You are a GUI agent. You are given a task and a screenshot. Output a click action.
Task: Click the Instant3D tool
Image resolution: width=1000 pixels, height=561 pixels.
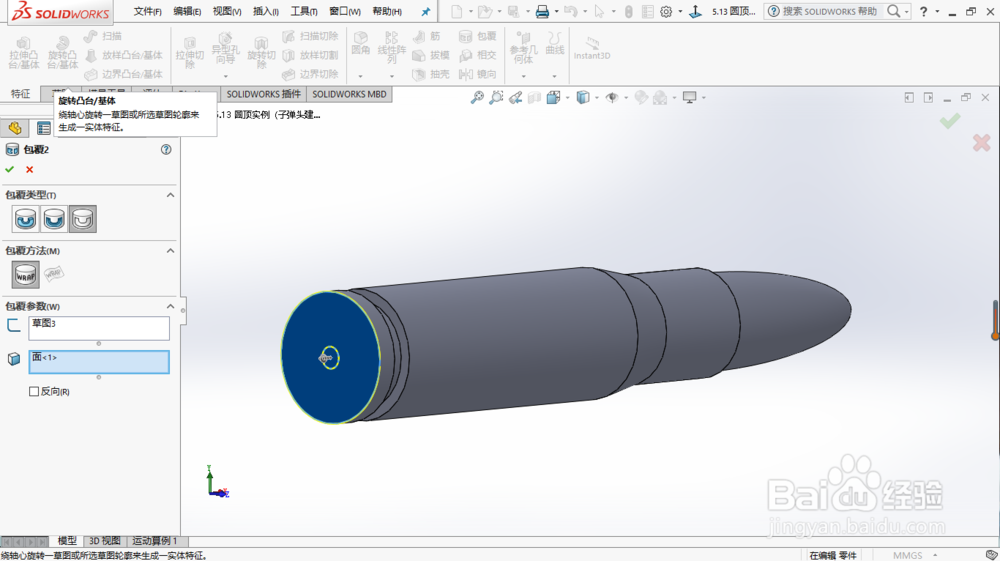592,48
